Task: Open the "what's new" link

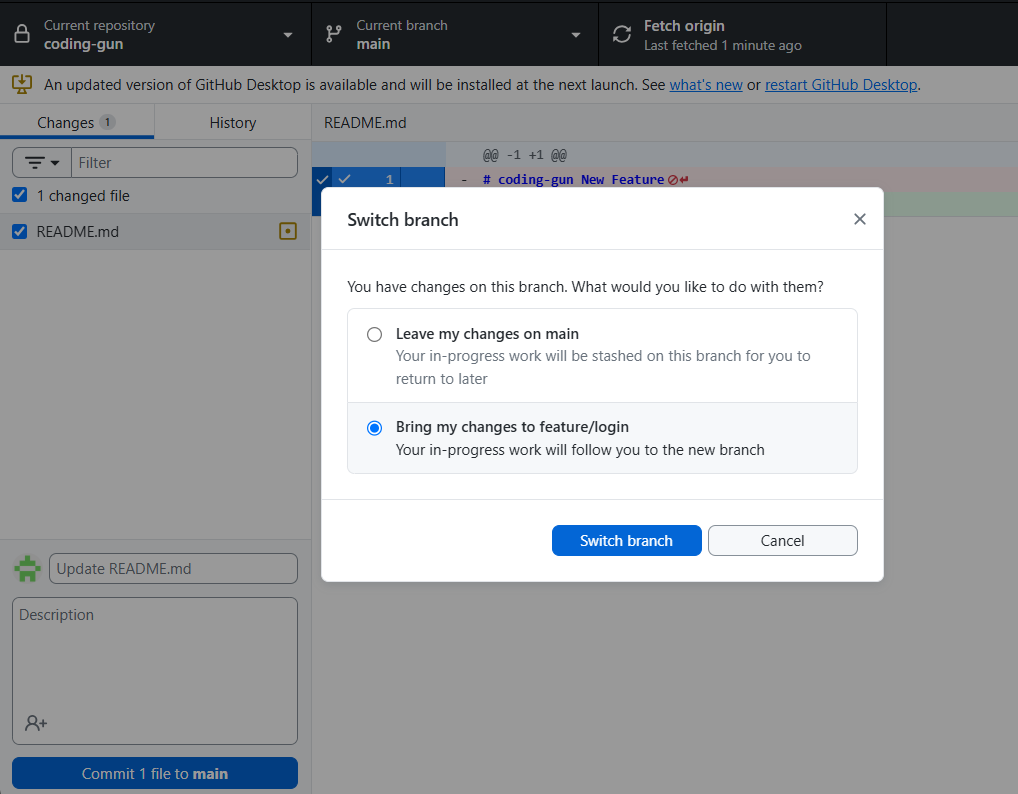Action: [706, 85]
